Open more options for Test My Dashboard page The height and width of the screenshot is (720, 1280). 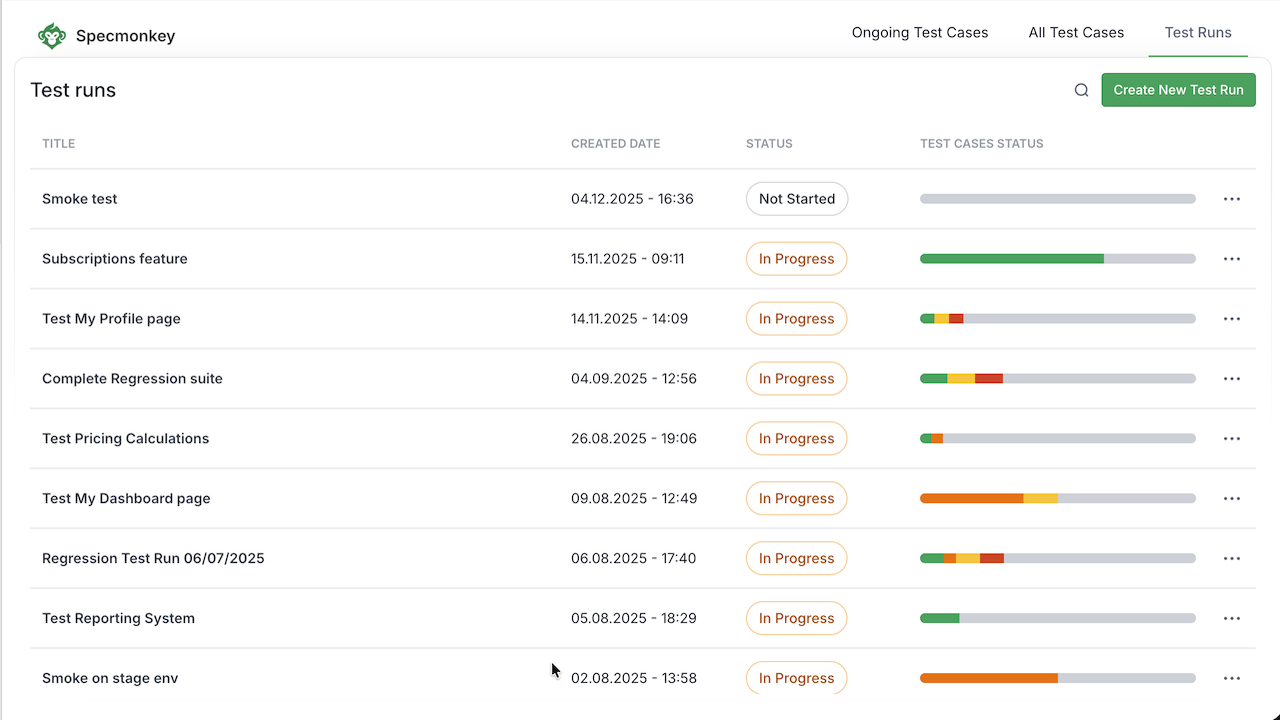coord(1232,499)
